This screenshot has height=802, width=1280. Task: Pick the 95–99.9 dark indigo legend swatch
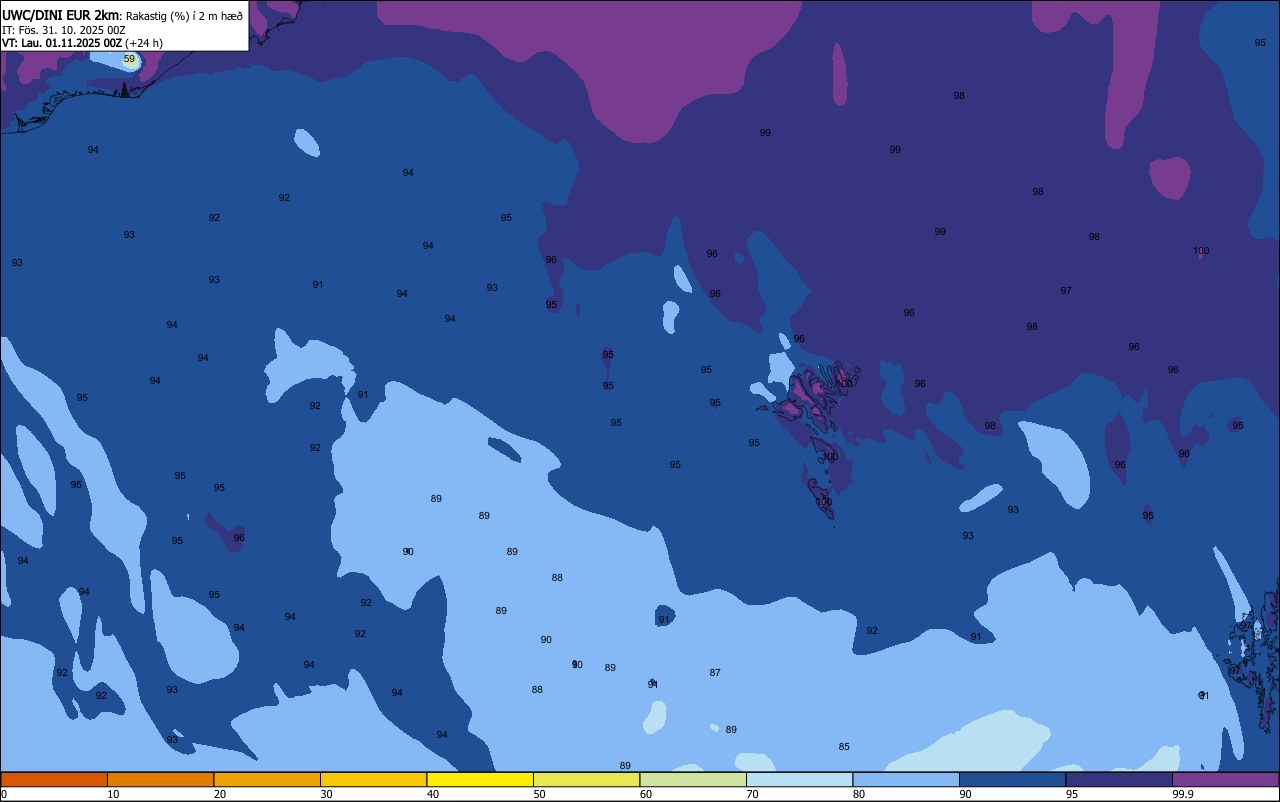pyautogui.click(x=1119, y=779)
